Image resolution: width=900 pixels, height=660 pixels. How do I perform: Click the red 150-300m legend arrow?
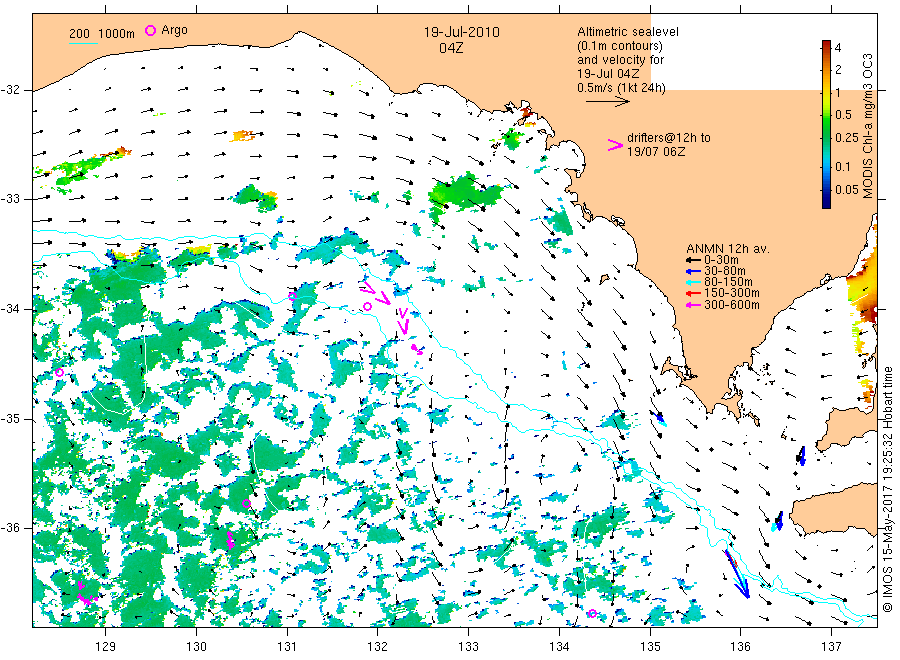coord(693,293)
